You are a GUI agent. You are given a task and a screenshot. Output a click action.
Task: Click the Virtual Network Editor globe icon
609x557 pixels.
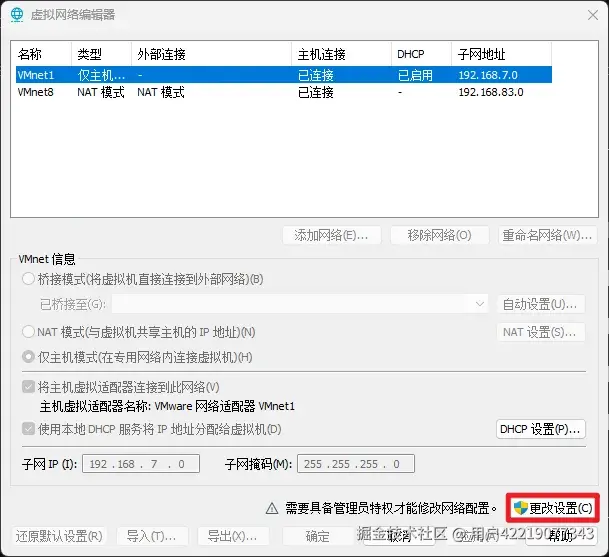click(17, 15)
